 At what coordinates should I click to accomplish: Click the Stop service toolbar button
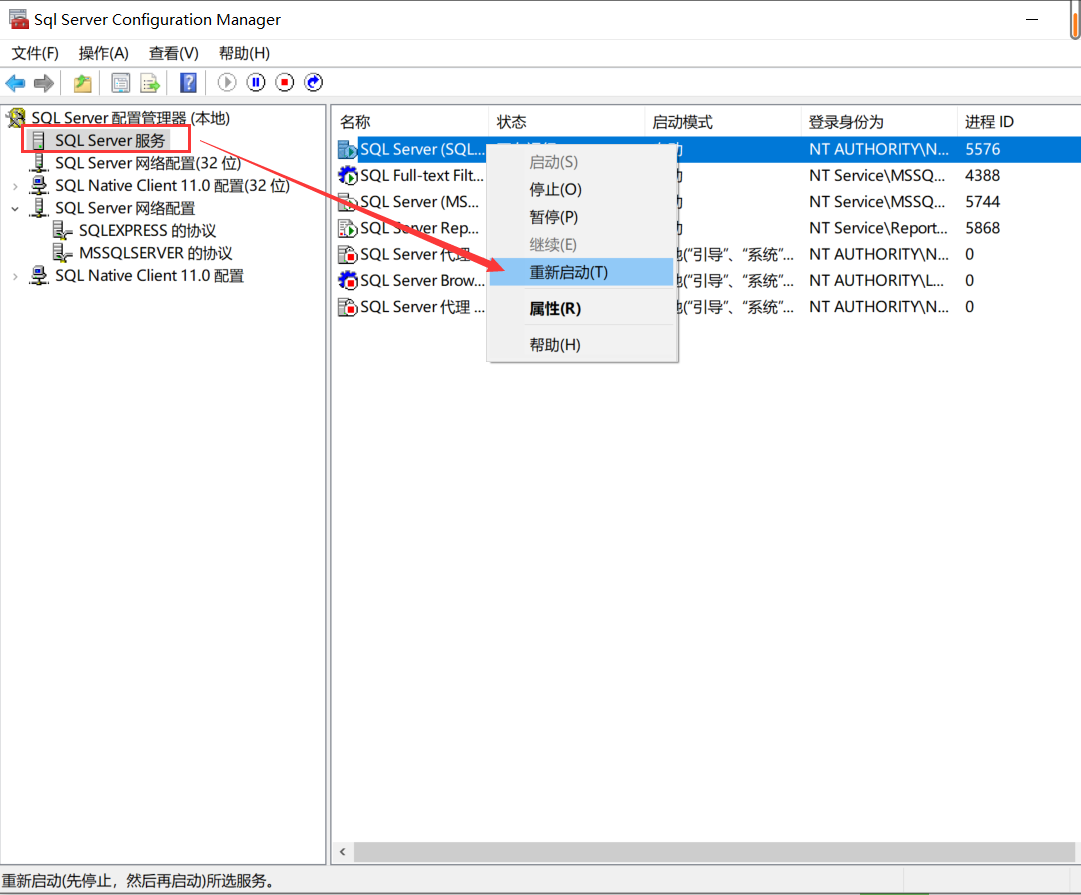285,83
